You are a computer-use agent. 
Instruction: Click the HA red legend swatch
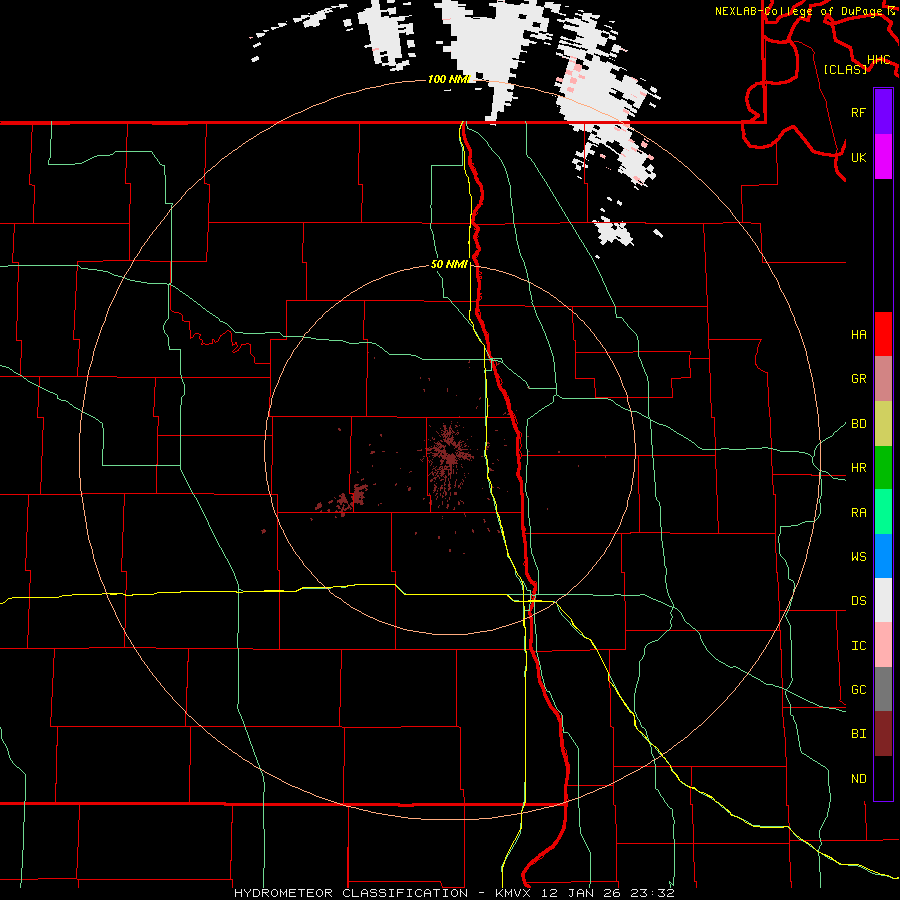click(883, 334)
